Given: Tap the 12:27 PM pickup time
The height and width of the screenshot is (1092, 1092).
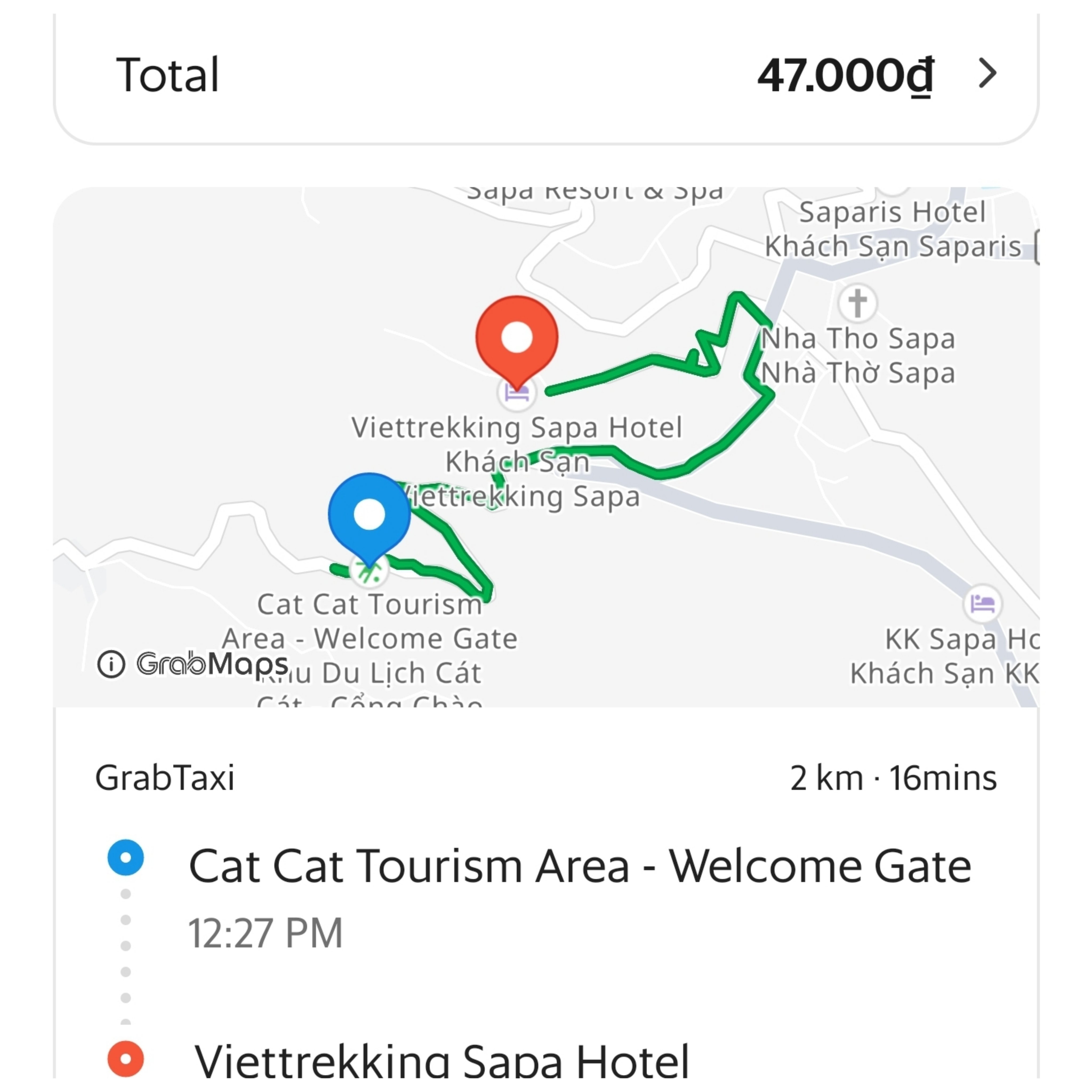Looking at the screenshot, I should pyautogui.click(x=265, y=933).
